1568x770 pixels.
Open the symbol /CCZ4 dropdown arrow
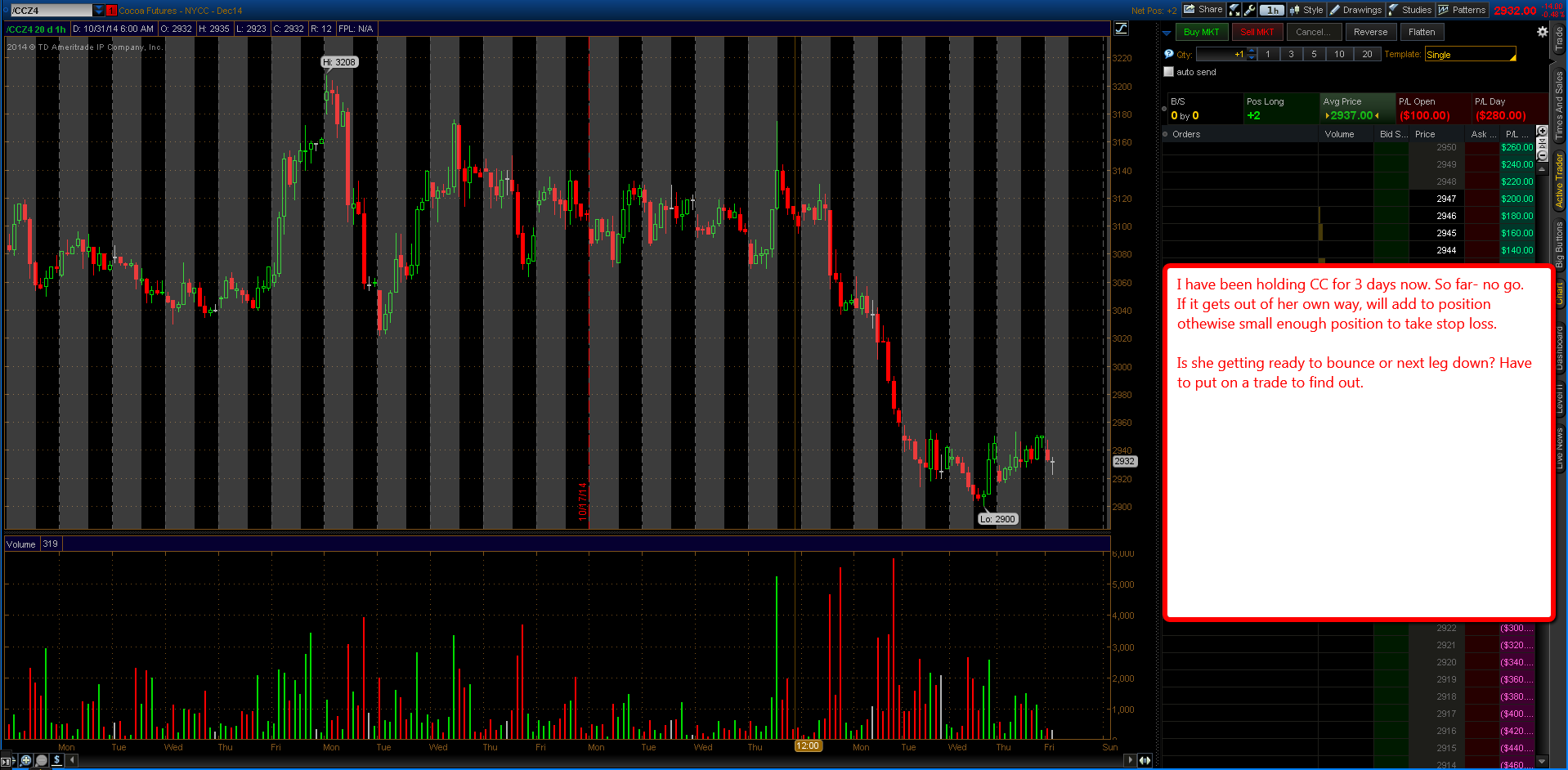(99, 11)
